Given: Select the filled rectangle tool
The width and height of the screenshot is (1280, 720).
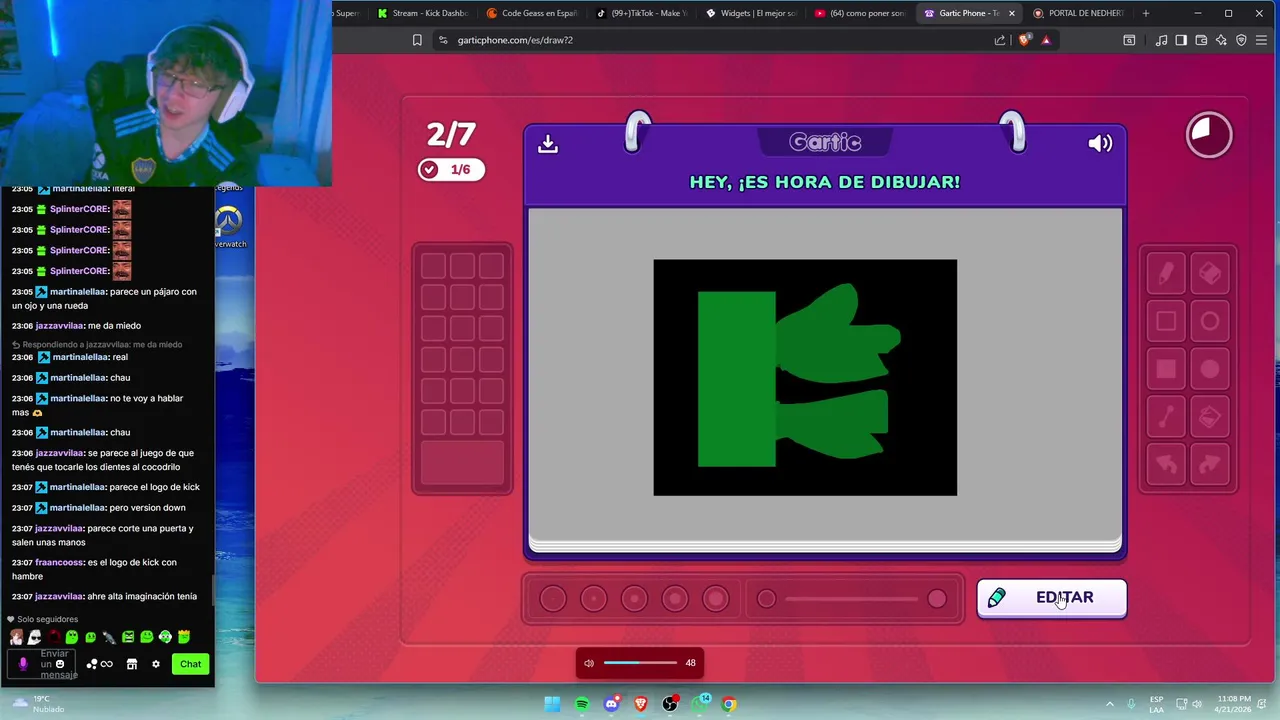Looking at the screenshot, I should coord(1166,369).
